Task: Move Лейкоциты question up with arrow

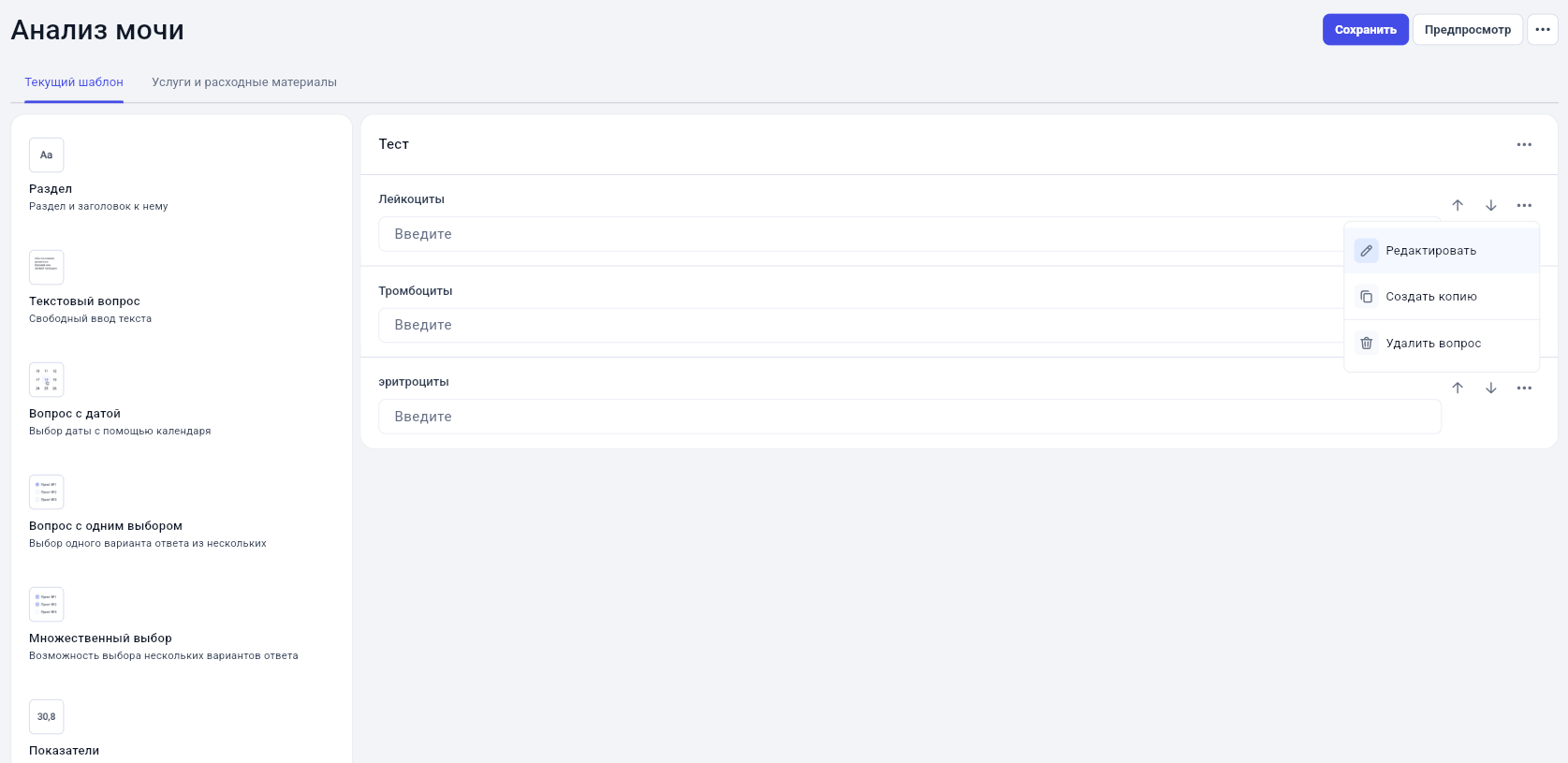Action: [x=1458, y=205]
